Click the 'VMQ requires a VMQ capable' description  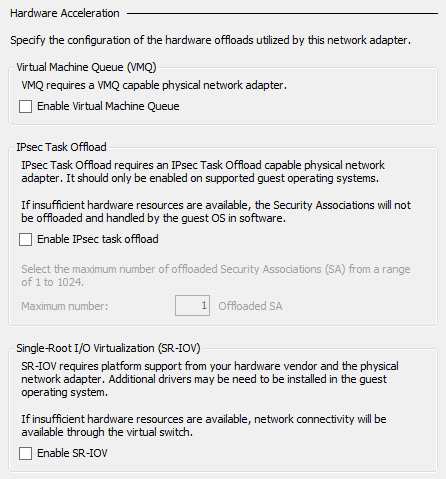(x=154, y=85)
